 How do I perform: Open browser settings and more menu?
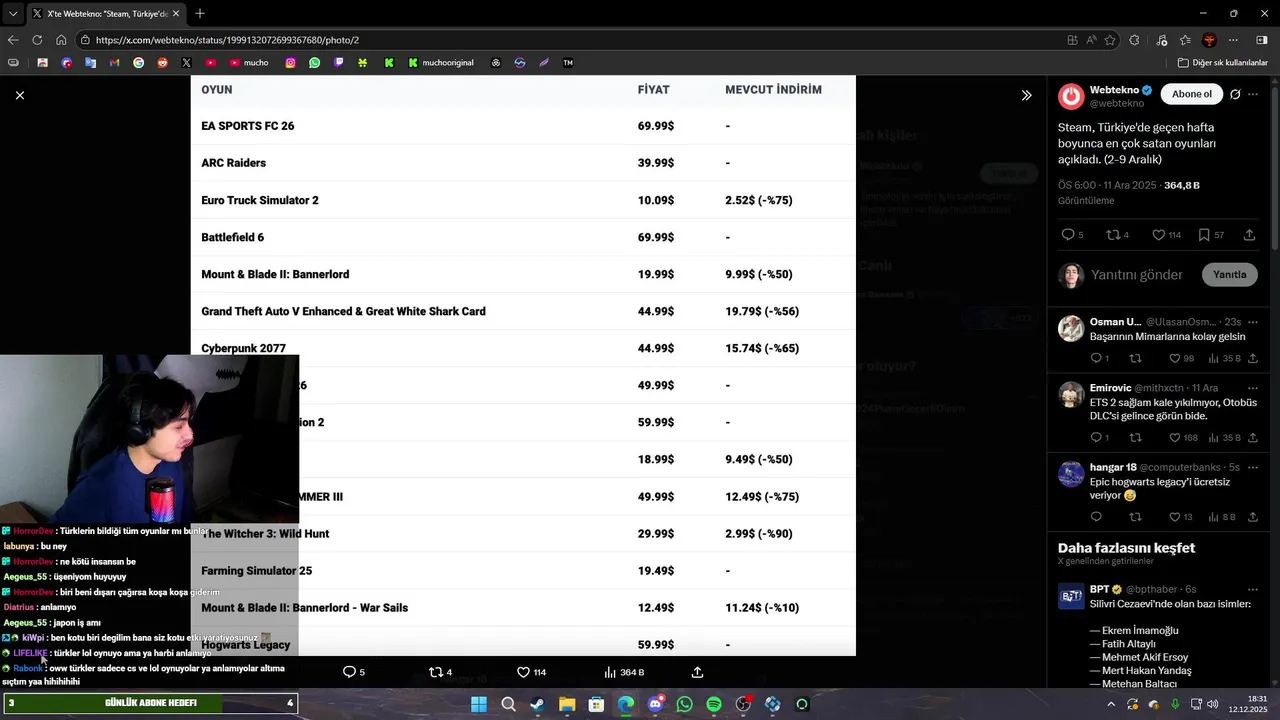click(x=1233, y=40)
